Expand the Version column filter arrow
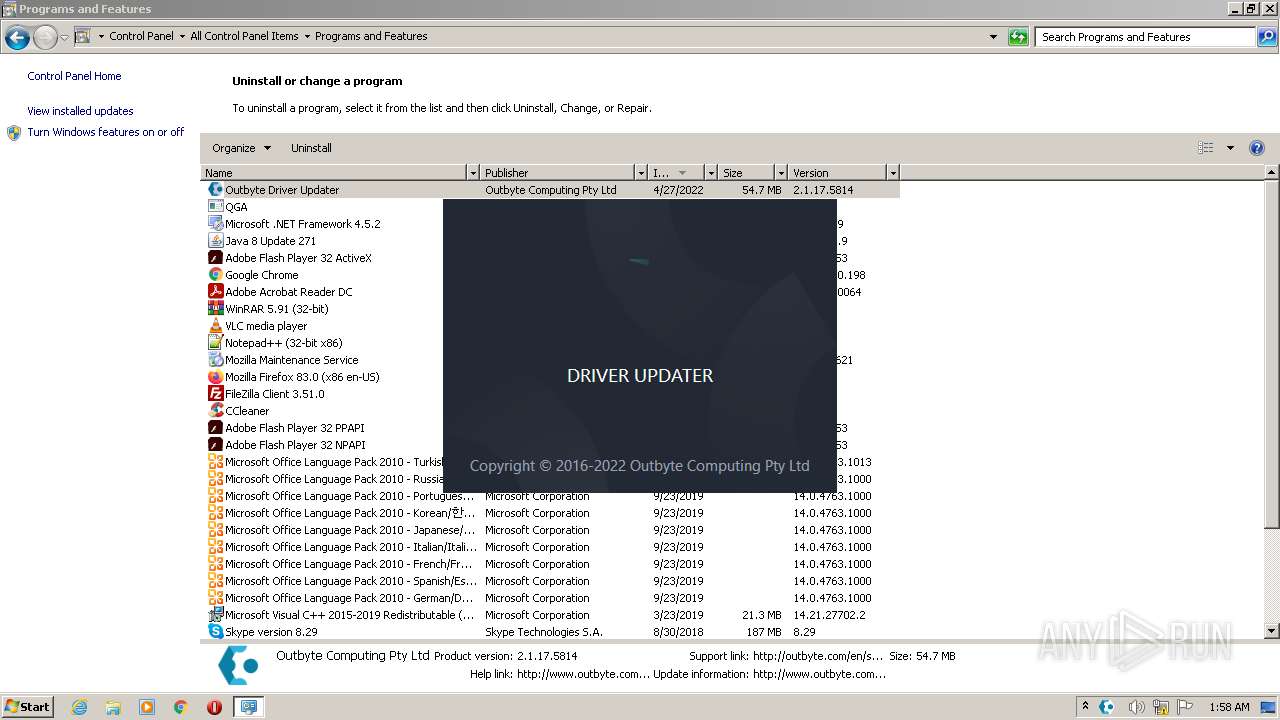Image resolution: width=1280 pixels, height=720 pixels. pos(893,173)
